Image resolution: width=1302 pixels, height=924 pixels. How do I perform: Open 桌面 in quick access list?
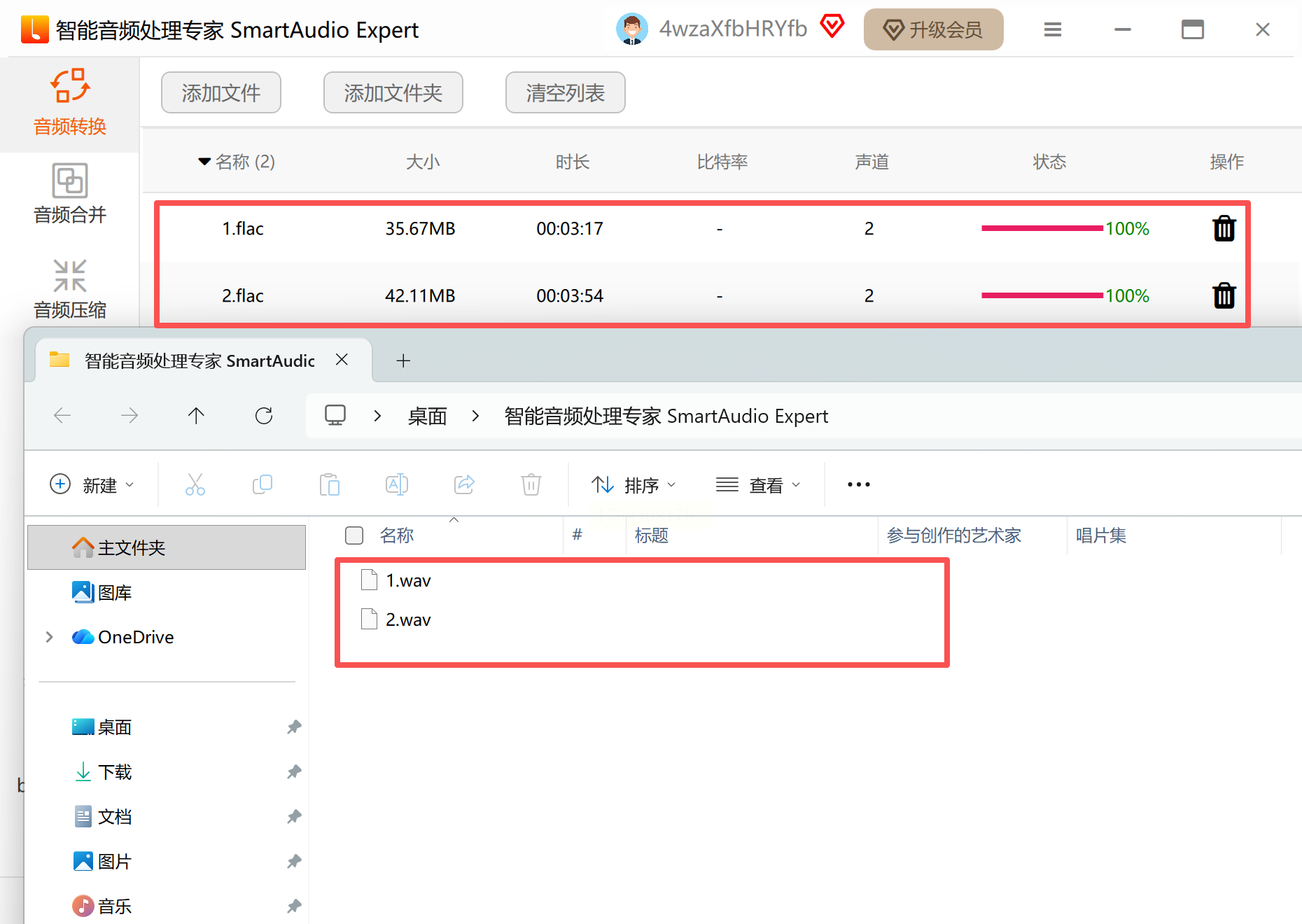[x=102, y=727]
